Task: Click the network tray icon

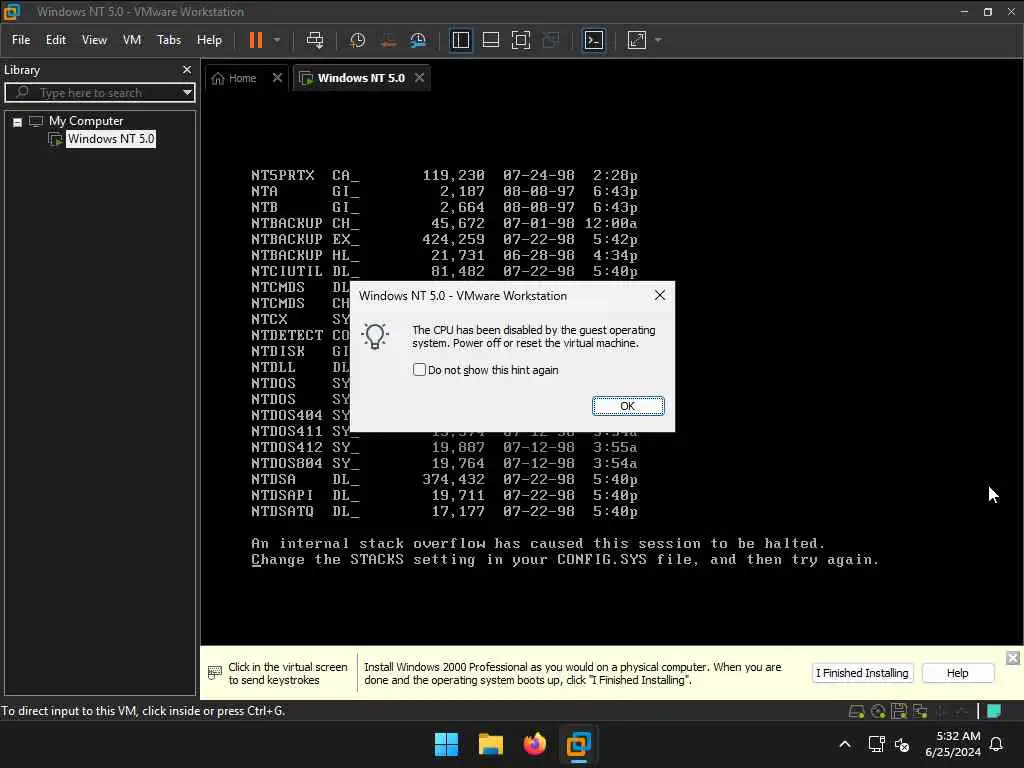Action: tap(876, 744)
